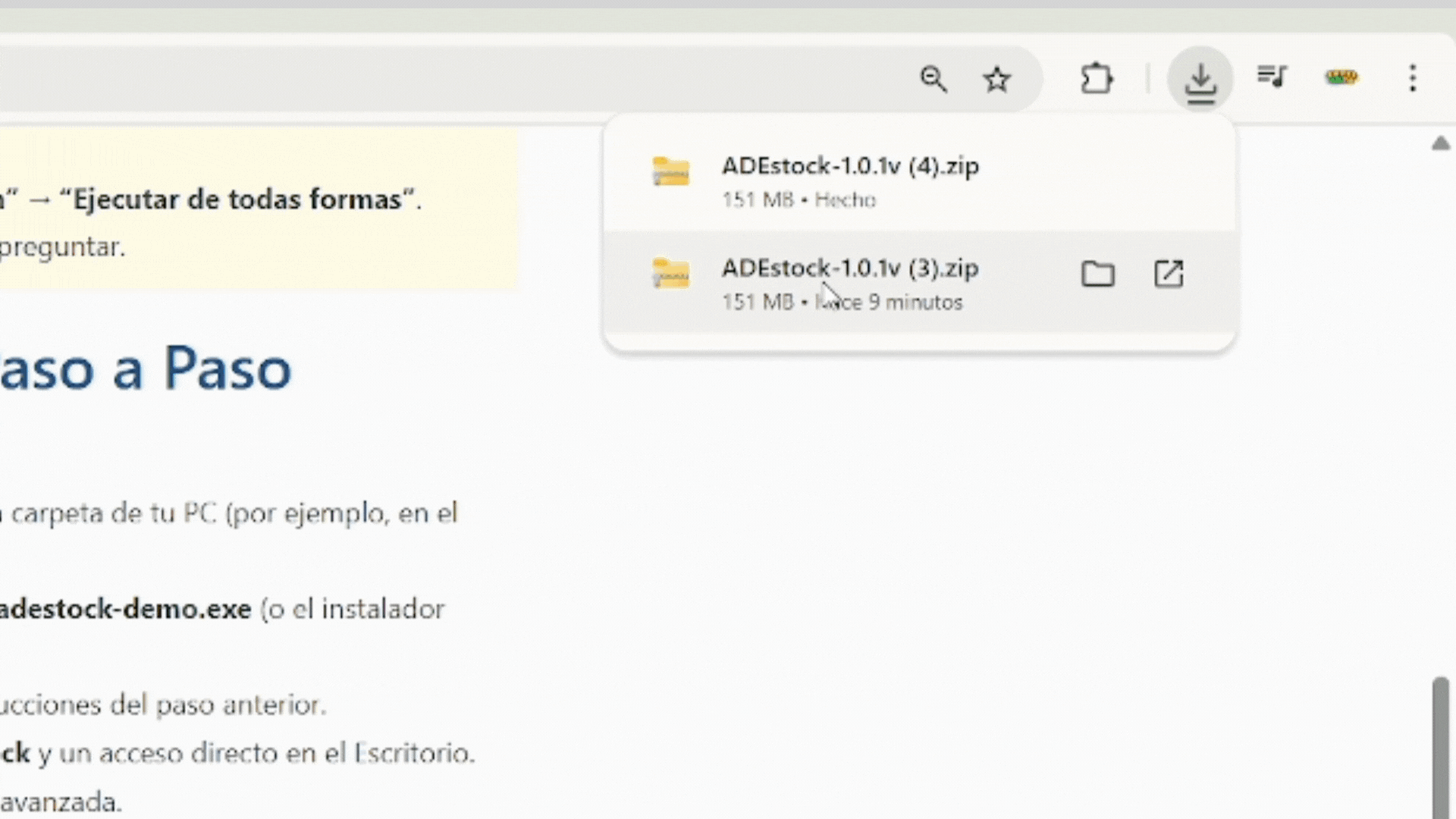The width and height of the screenshot is (1456, 819).
Task: Click the "Hace 9 minutos" status text
Action: click(x=889, y=303)
